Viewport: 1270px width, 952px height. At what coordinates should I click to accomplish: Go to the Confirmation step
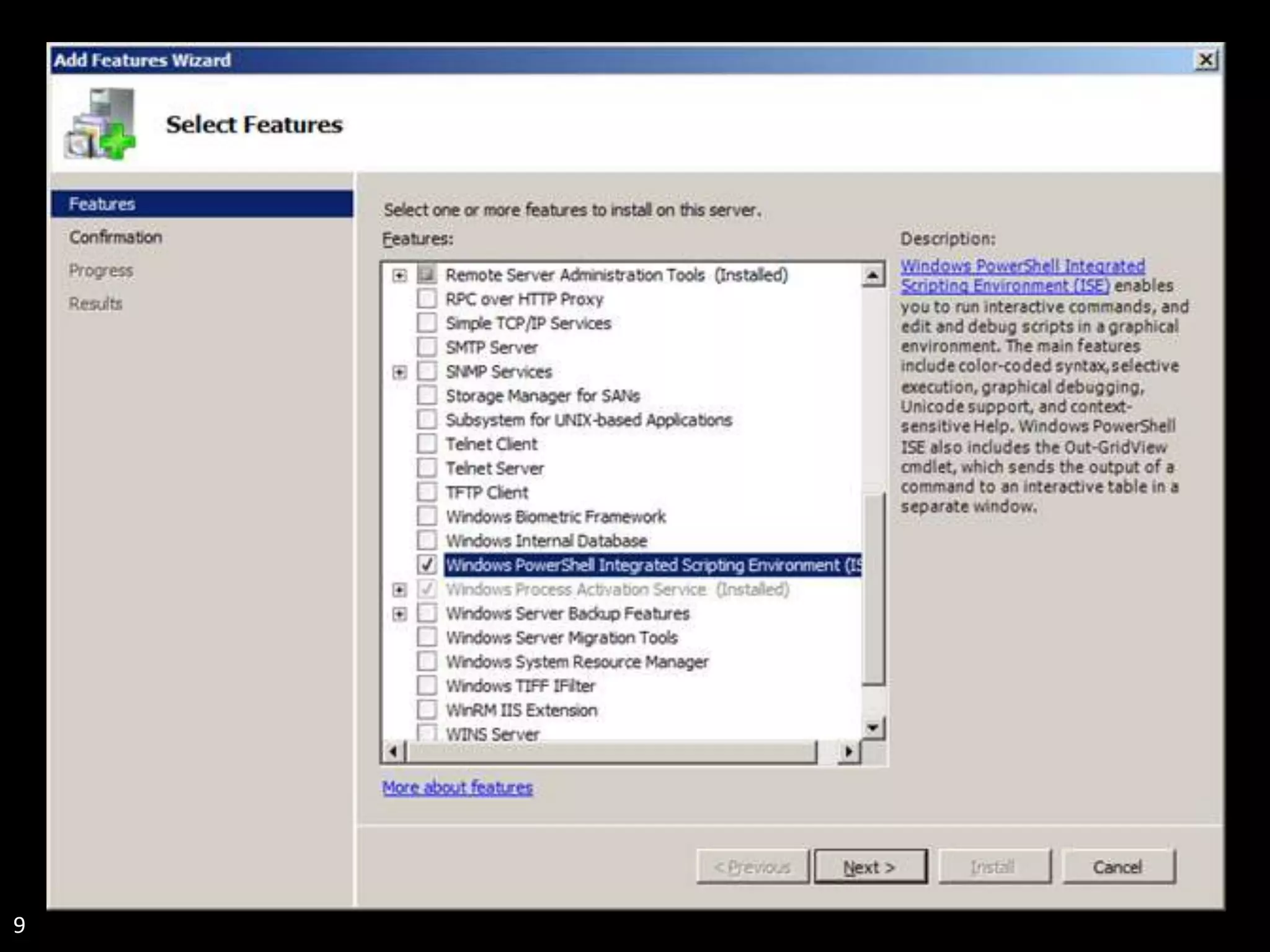[x=115, y=237]
